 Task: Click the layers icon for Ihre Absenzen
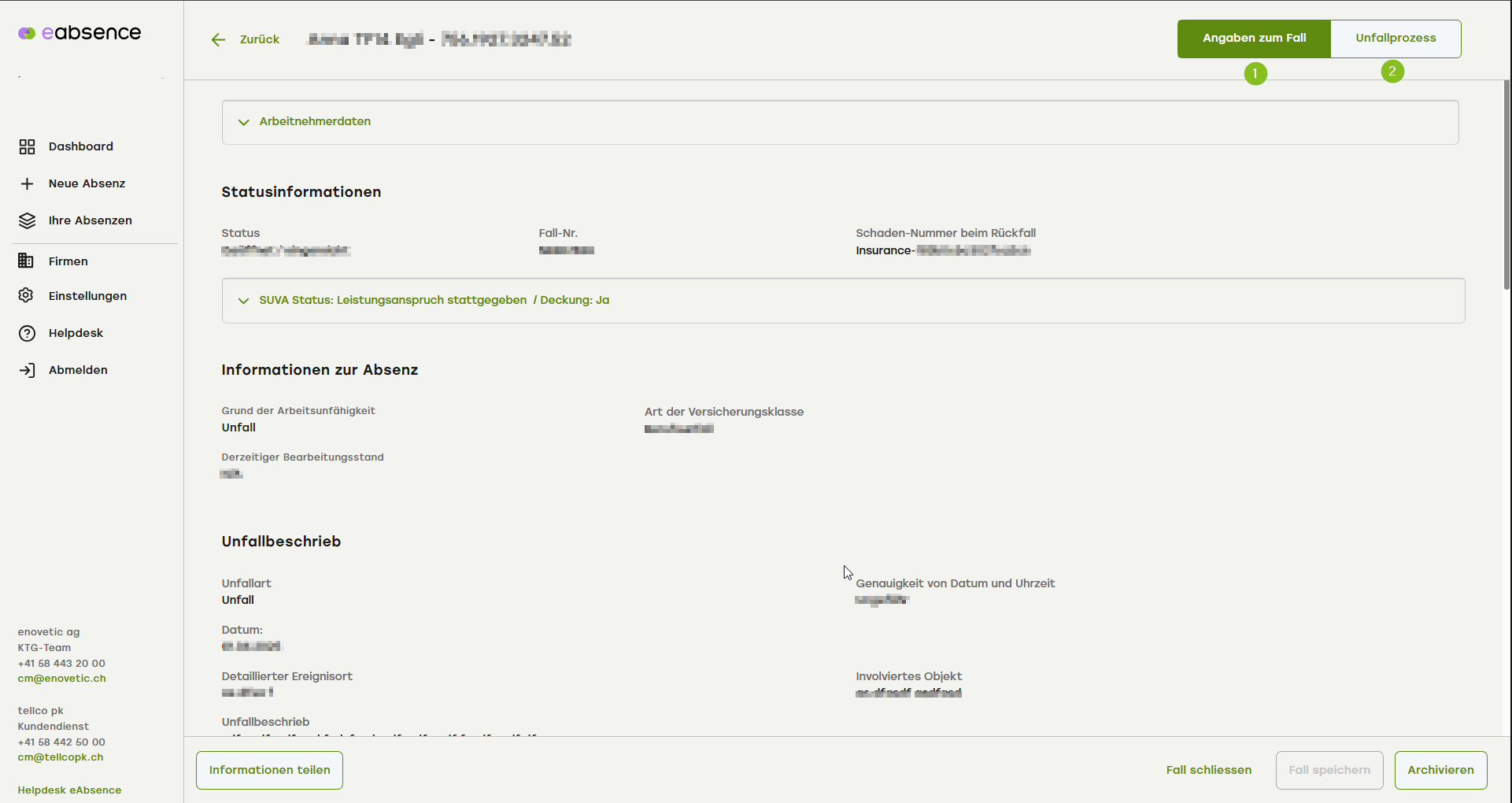pyautogui.click(x=28, y=220)
